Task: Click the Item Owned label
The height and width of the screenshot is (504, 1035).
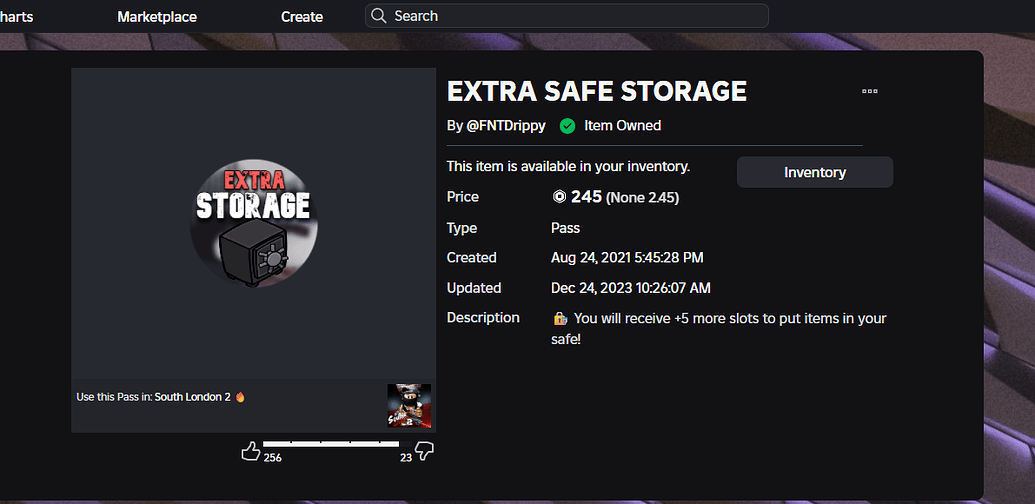Action: point(622,125)
